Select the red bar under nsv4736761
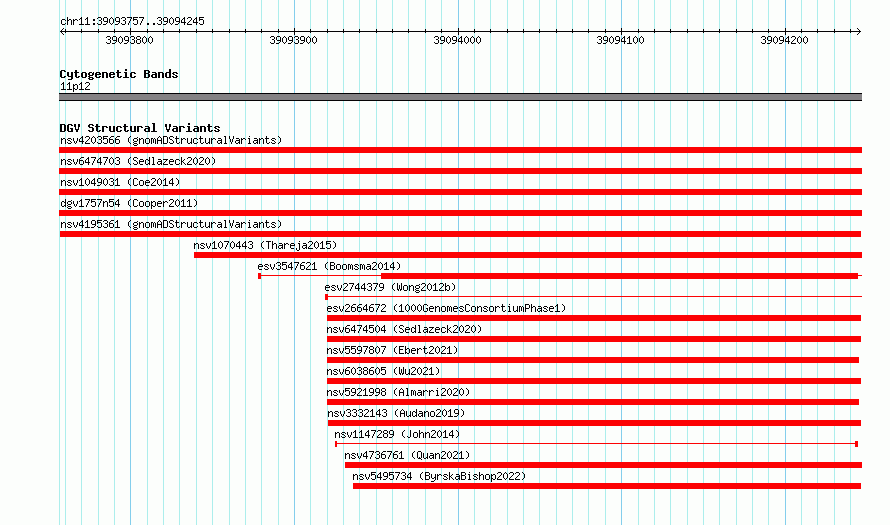 click(603, 465)
